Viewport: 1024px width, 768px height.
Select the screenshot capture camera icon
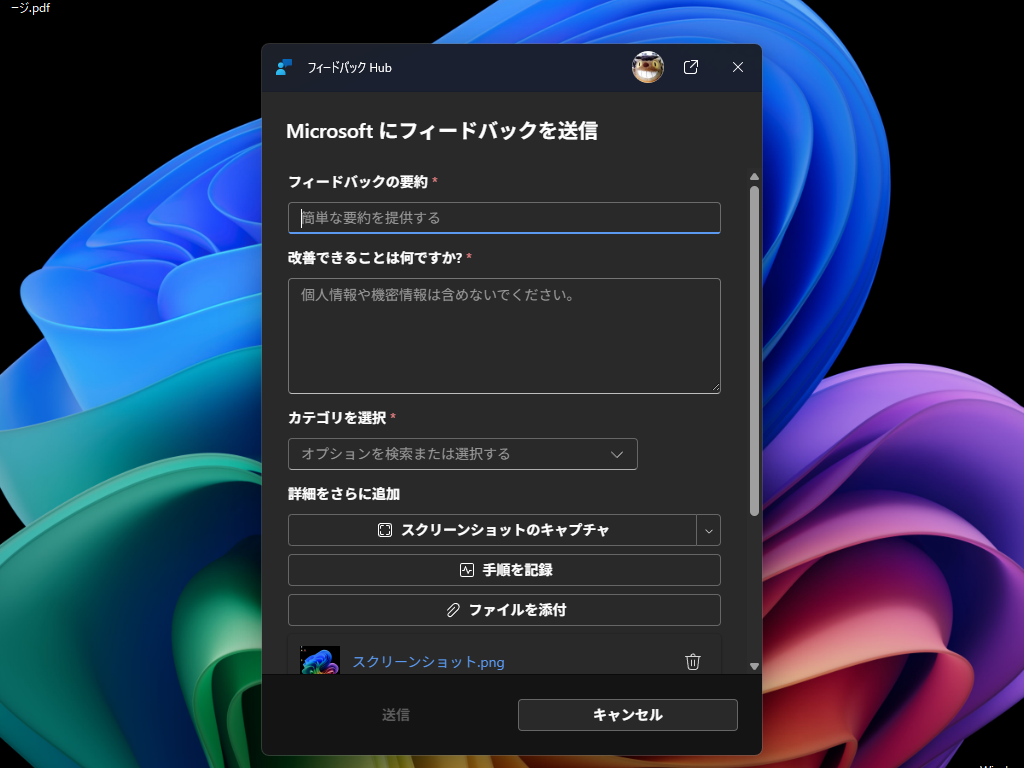[385, 530]
